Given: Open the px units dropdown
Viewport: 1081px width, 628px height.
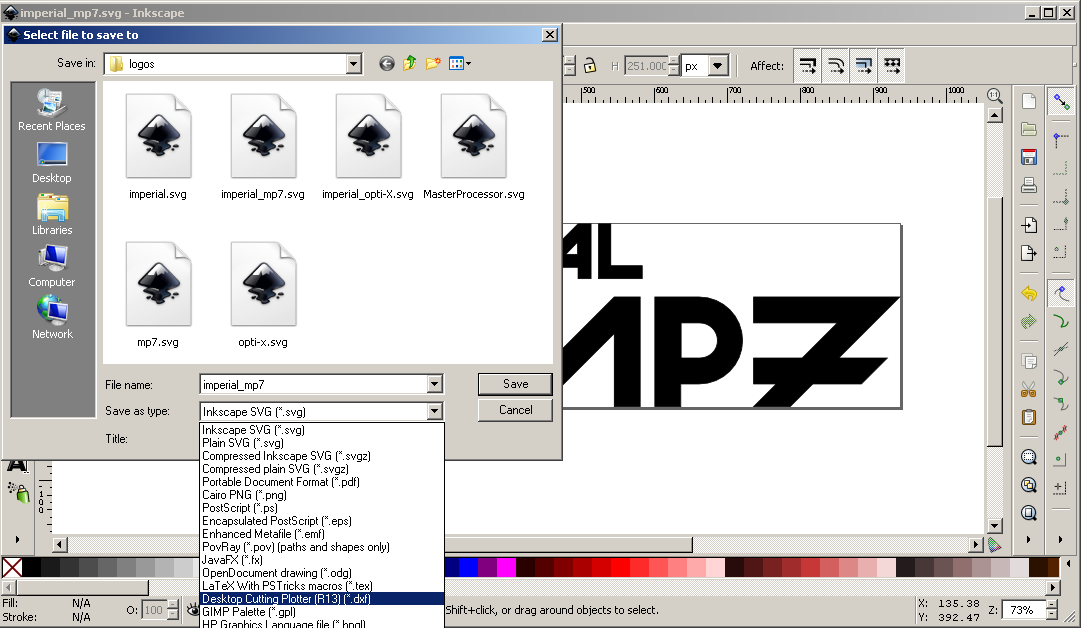Looking at the screenshot, I should pyautogui.click(x=719, y=66).
